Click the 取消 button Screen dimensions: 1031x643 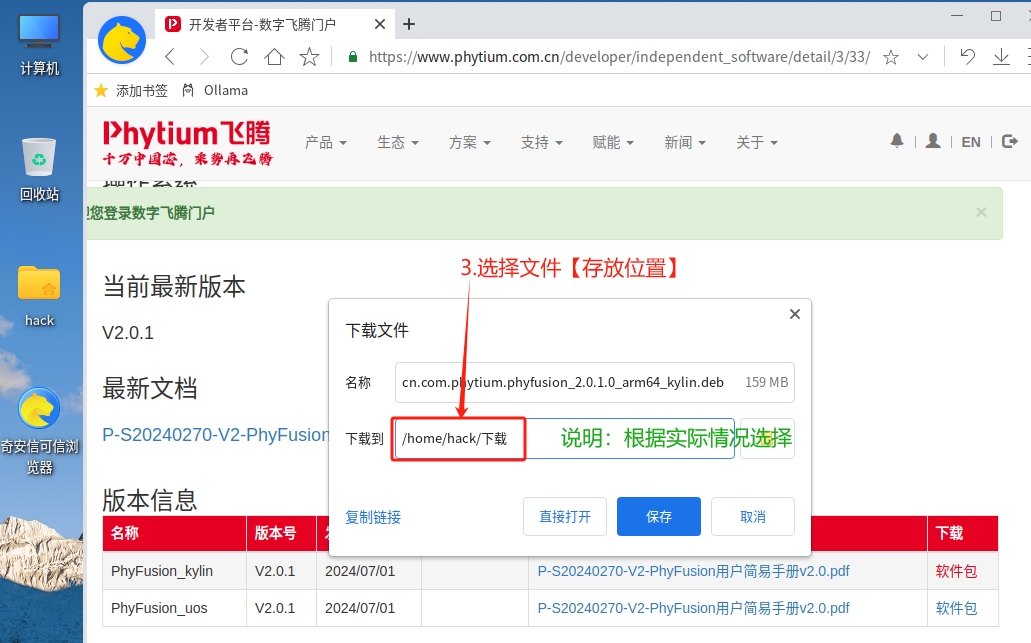click(x=753, y=517)
